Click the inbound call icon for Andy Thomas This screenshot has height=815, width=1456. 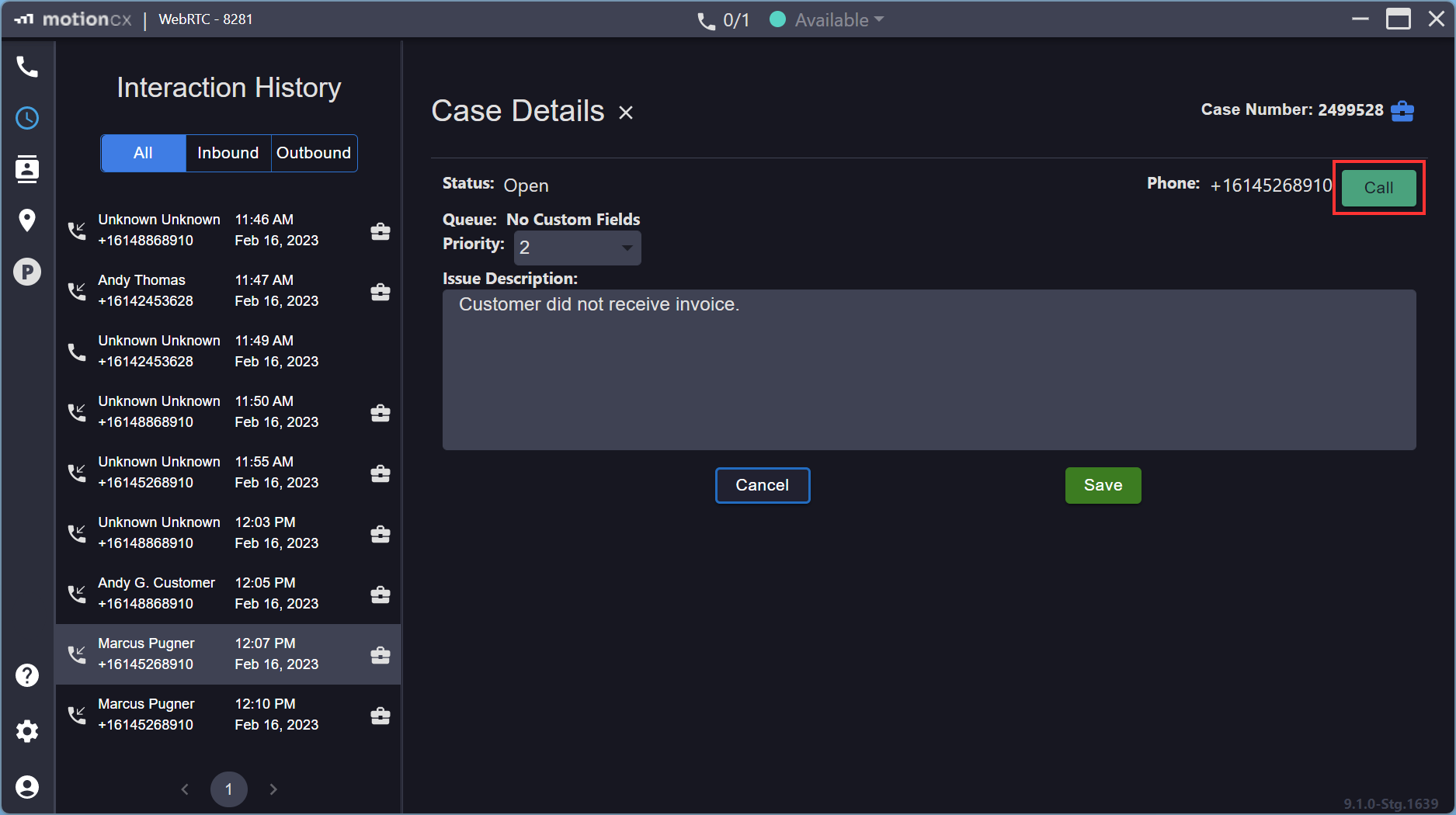(x=77, y=291)
